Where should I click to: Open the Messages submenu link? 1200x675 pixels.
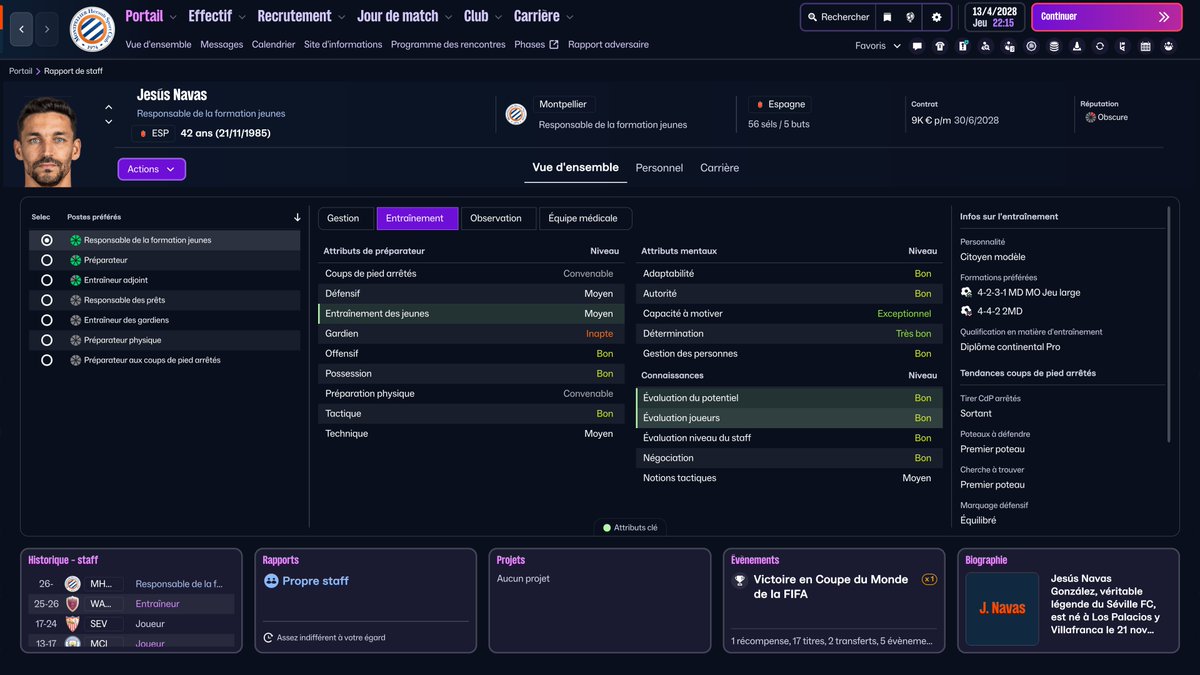(221, 45)
